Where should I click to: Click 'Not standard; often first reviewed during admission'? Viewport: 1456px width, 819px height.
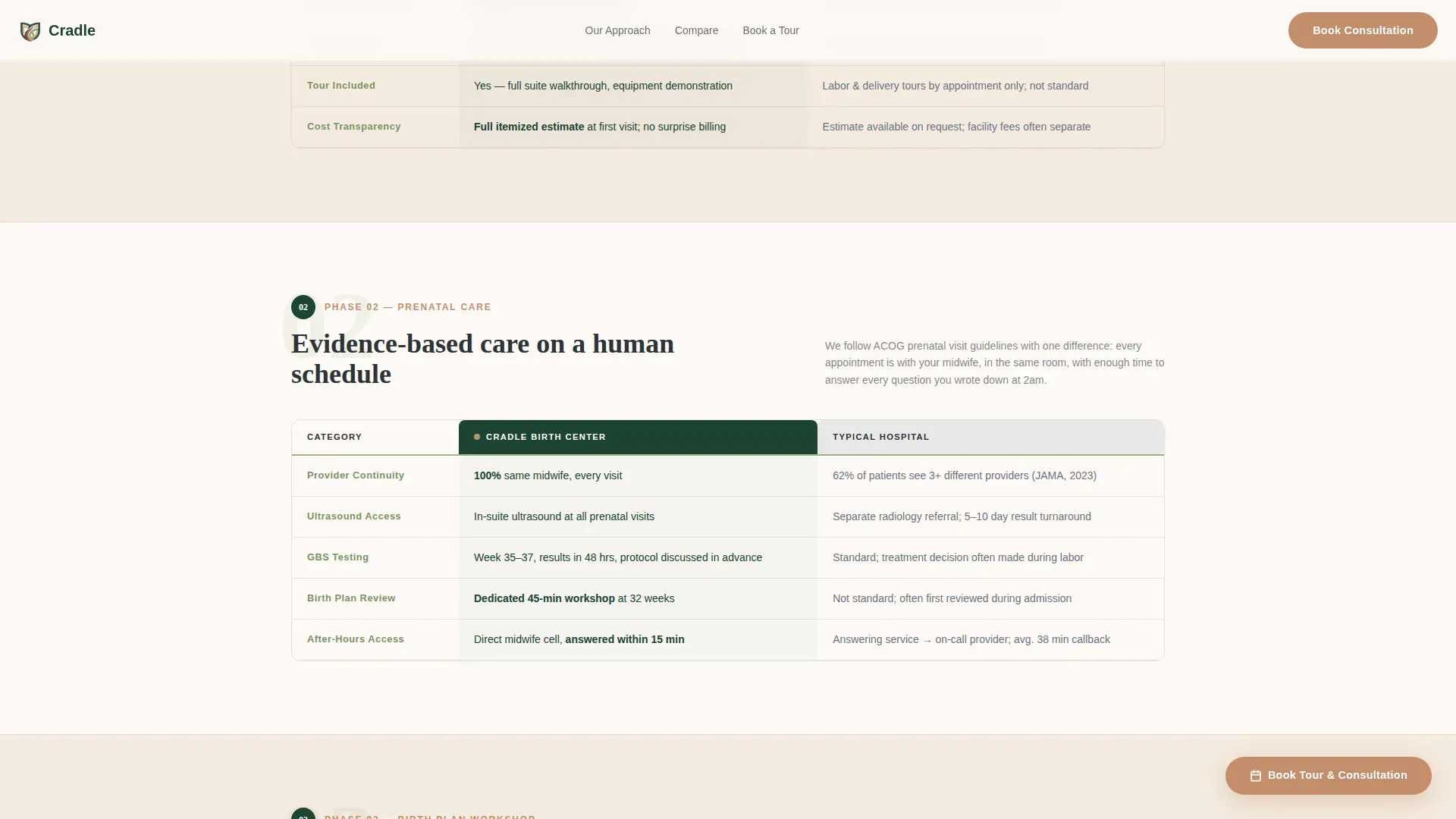[990, 598]
